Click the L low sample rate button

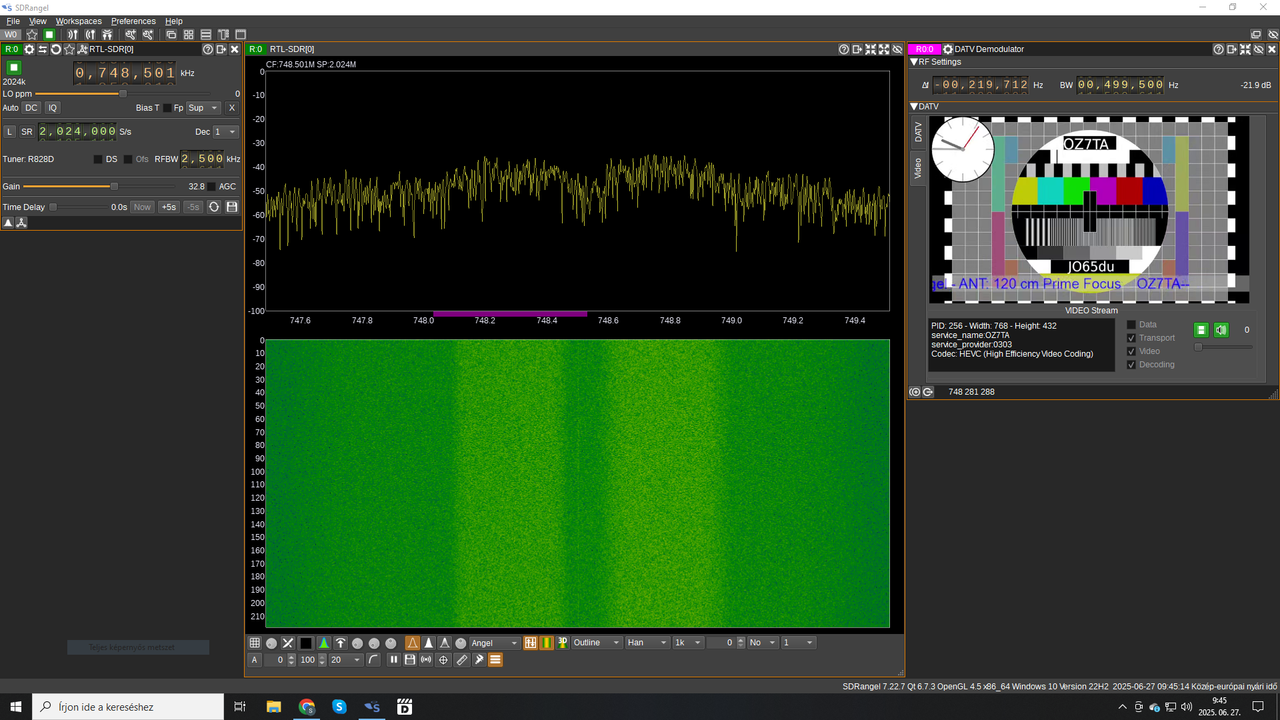click(x=10, y=132)
